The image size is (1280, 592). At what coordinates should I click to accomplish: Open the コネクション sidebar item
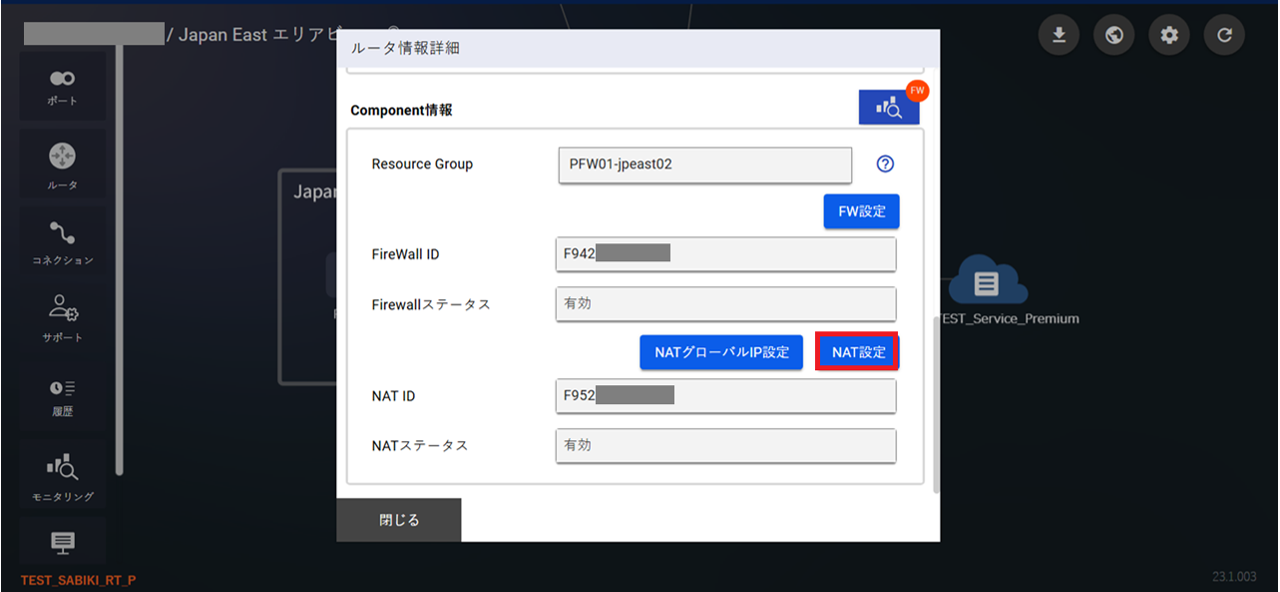coord(62,243)
